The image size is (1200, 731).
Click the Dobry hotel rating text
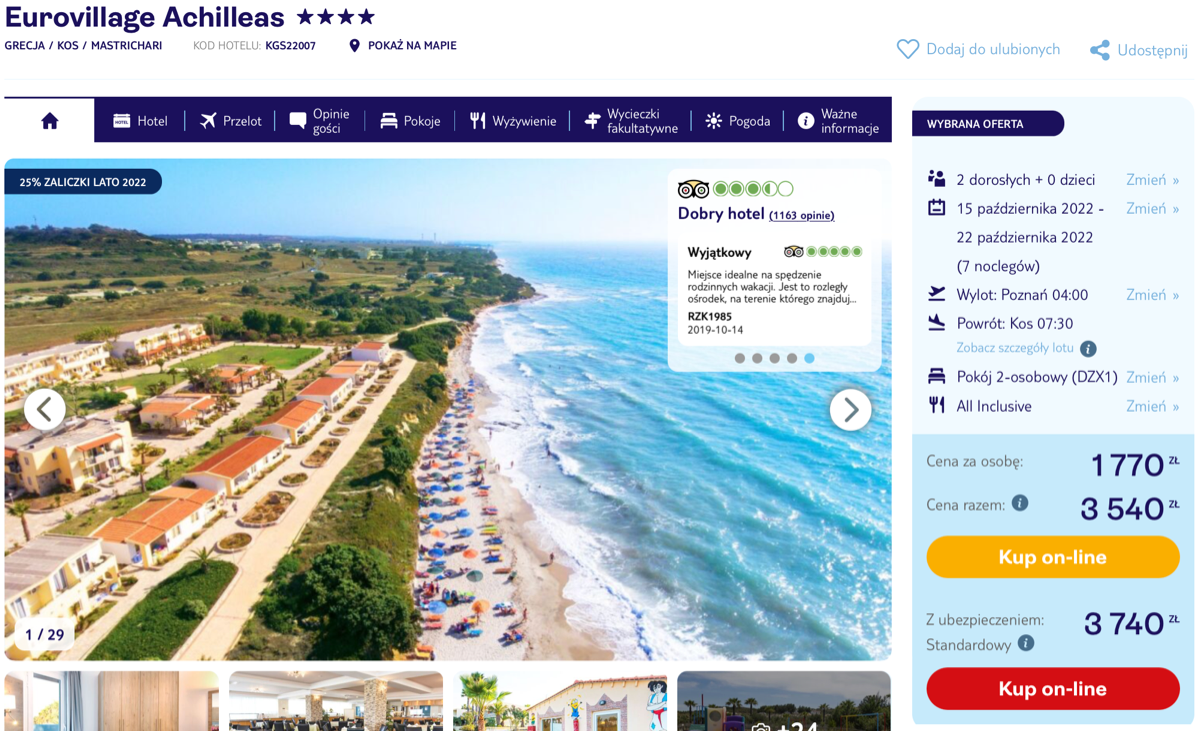coord(721,213)
